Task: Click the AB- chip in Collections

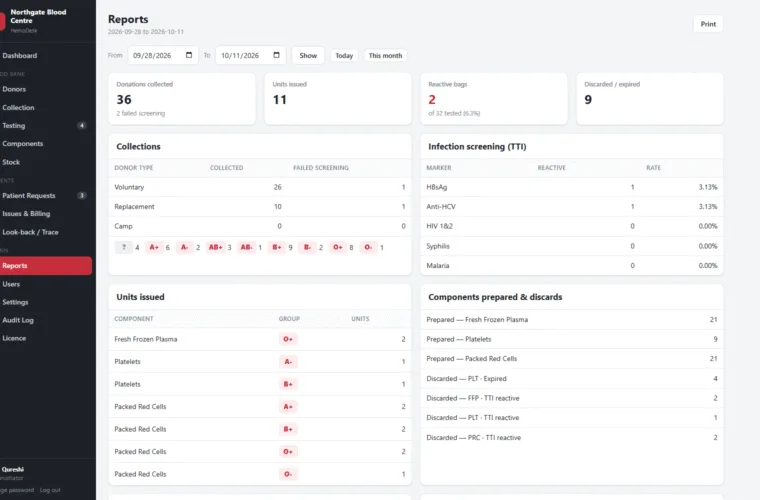Action: click(247, 247)
